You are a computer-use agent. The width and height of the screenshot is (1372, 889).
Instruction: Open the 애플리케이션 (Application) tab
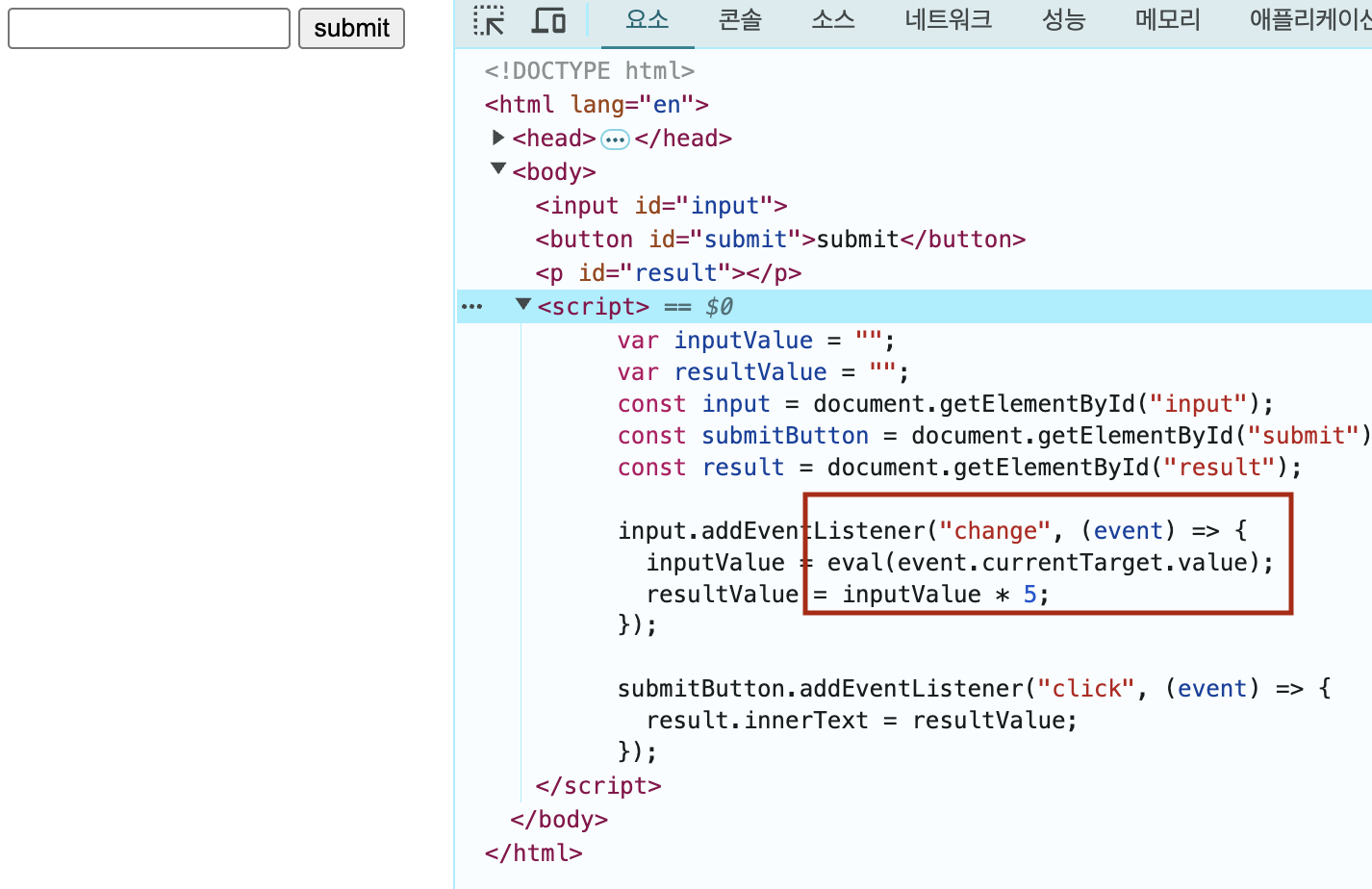tap(1308, 20)
